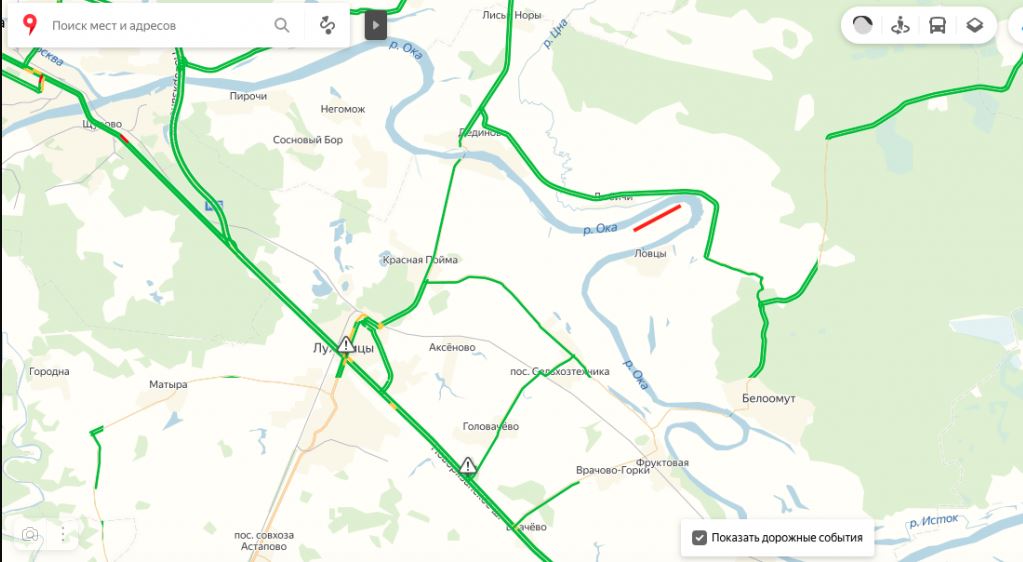This screenshot has height=562, width=1023.
Task: Show public transport with the bus icon
Action: click(x=938, y=25)
